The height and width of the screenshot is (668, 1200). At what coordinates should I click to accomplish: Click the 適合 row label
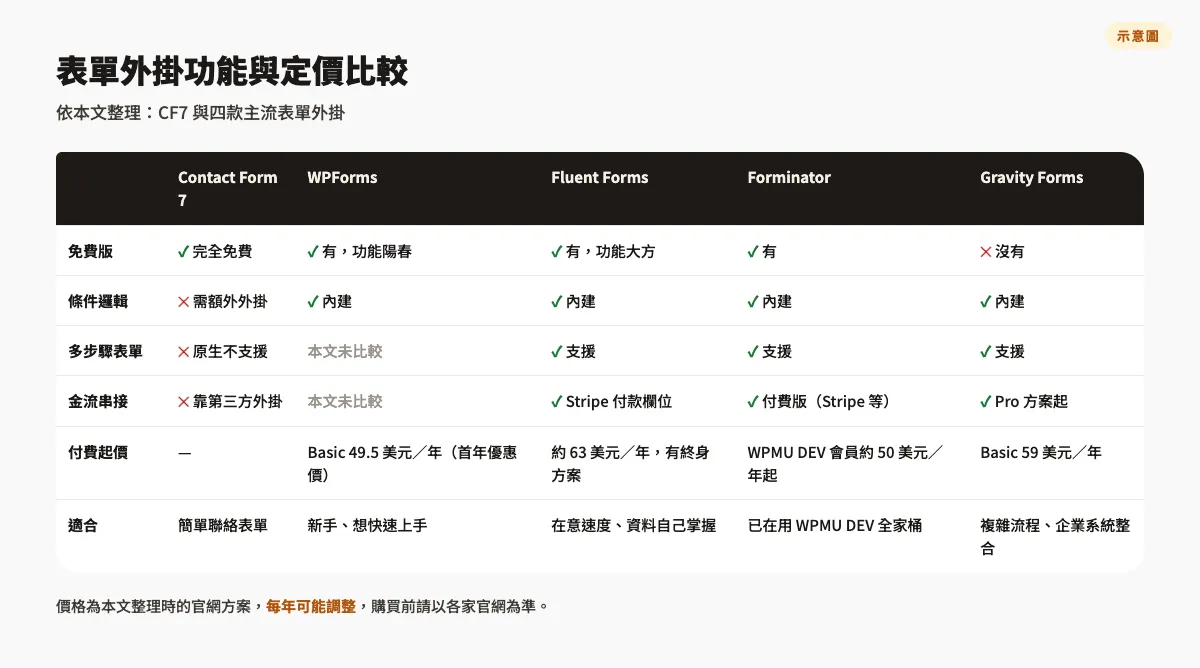83,525
